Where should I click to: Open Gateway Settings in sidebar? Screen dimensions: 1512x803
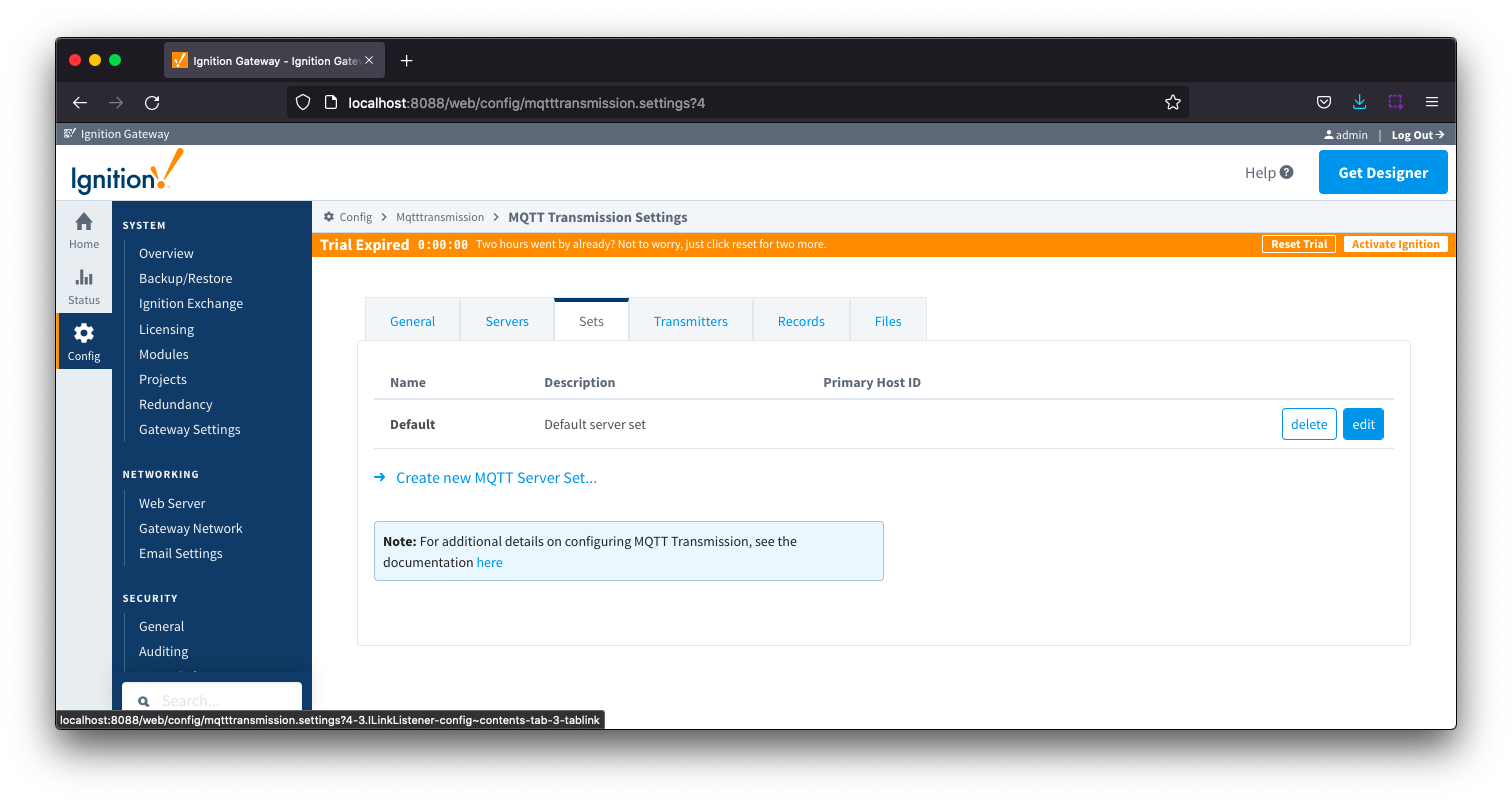click(190, 429)
